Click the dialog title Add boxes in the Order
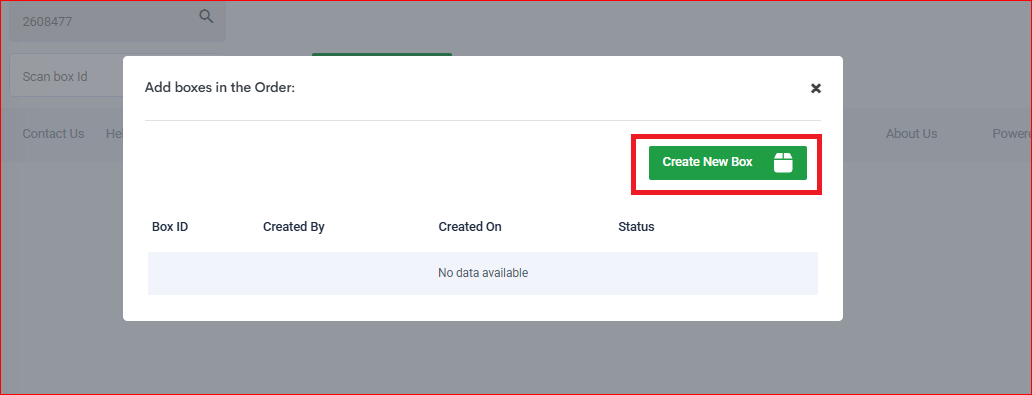This screenshot has height=395, width=1032. click(x=220, y=87)
